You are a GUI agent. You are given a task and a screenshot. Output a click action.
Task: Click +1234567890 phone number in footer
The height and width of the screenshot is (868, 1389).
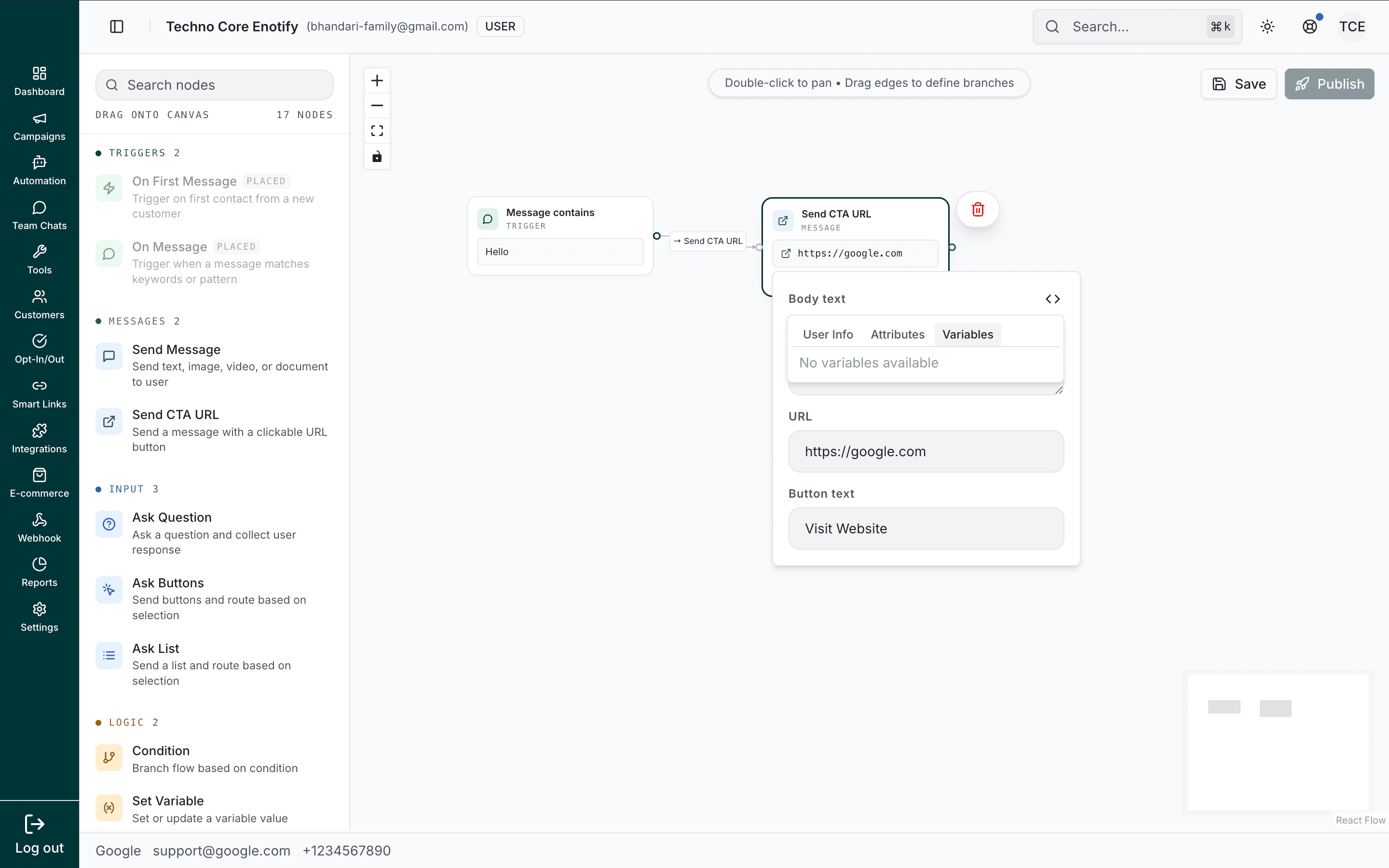coord(347,851)
